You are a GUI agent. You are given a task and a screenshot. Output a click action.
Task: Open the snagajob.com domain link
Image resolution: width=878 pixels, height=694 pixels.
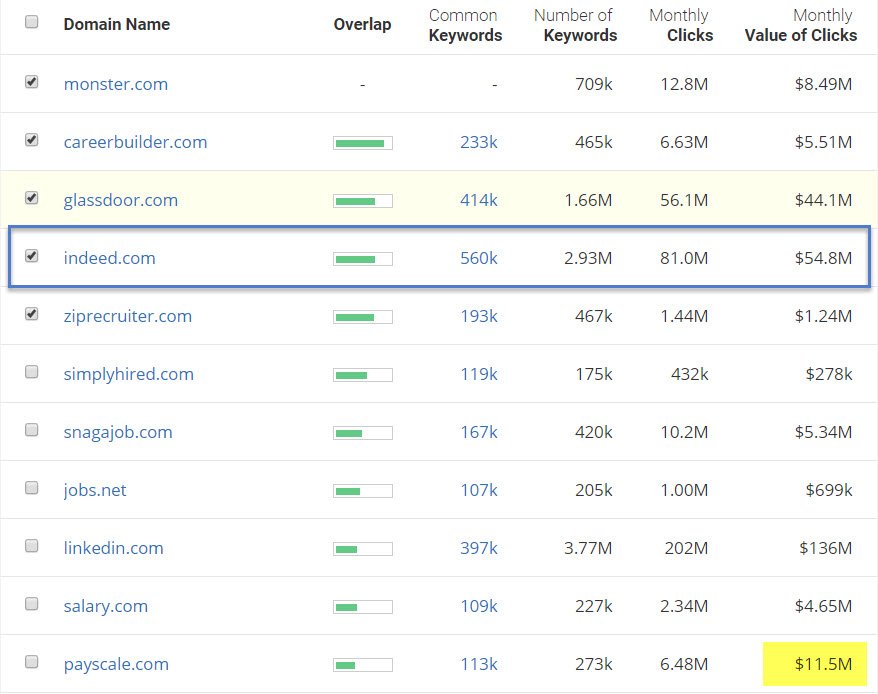pos(118,432)
